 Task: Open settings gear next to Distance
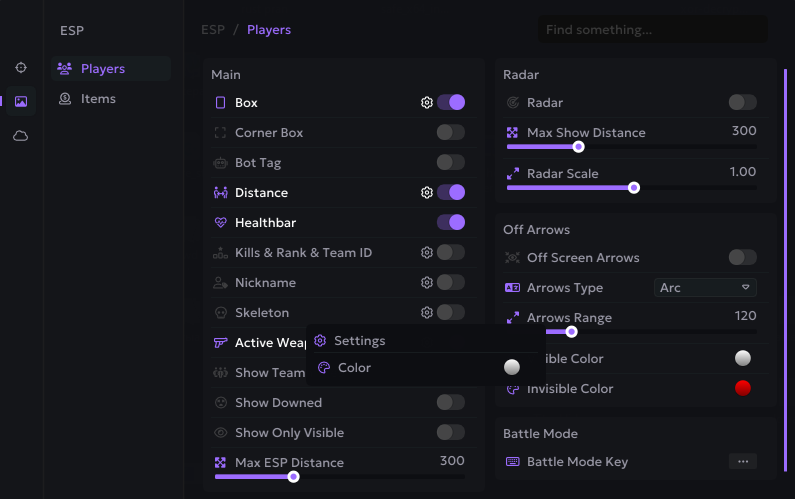click(427, 192)
